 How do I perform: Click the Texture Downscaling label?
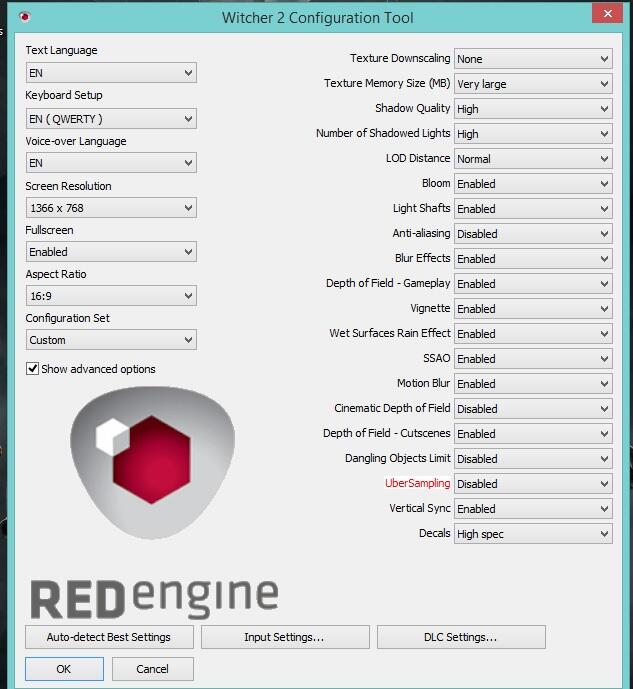[400, 58]
